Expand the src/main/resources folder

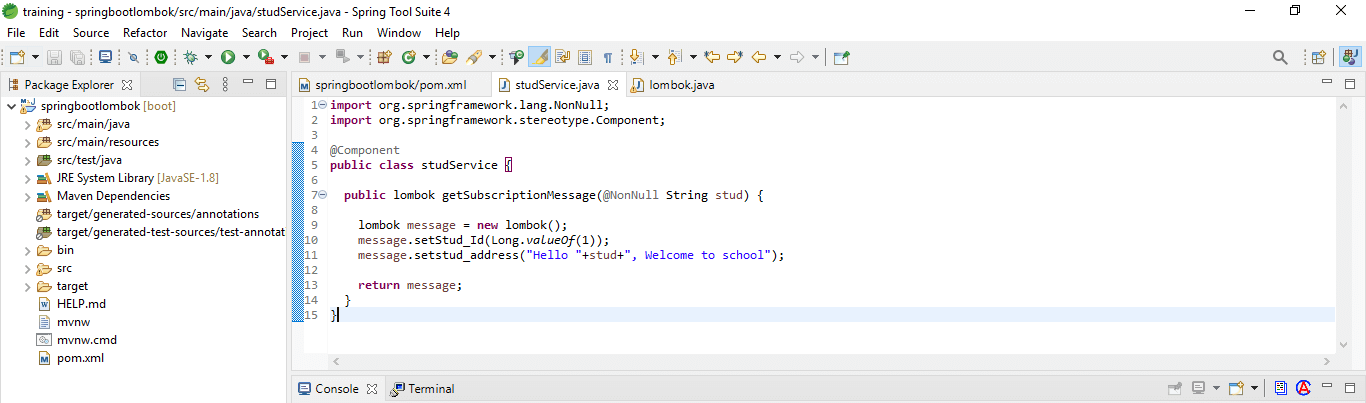(x=27, y=142)
